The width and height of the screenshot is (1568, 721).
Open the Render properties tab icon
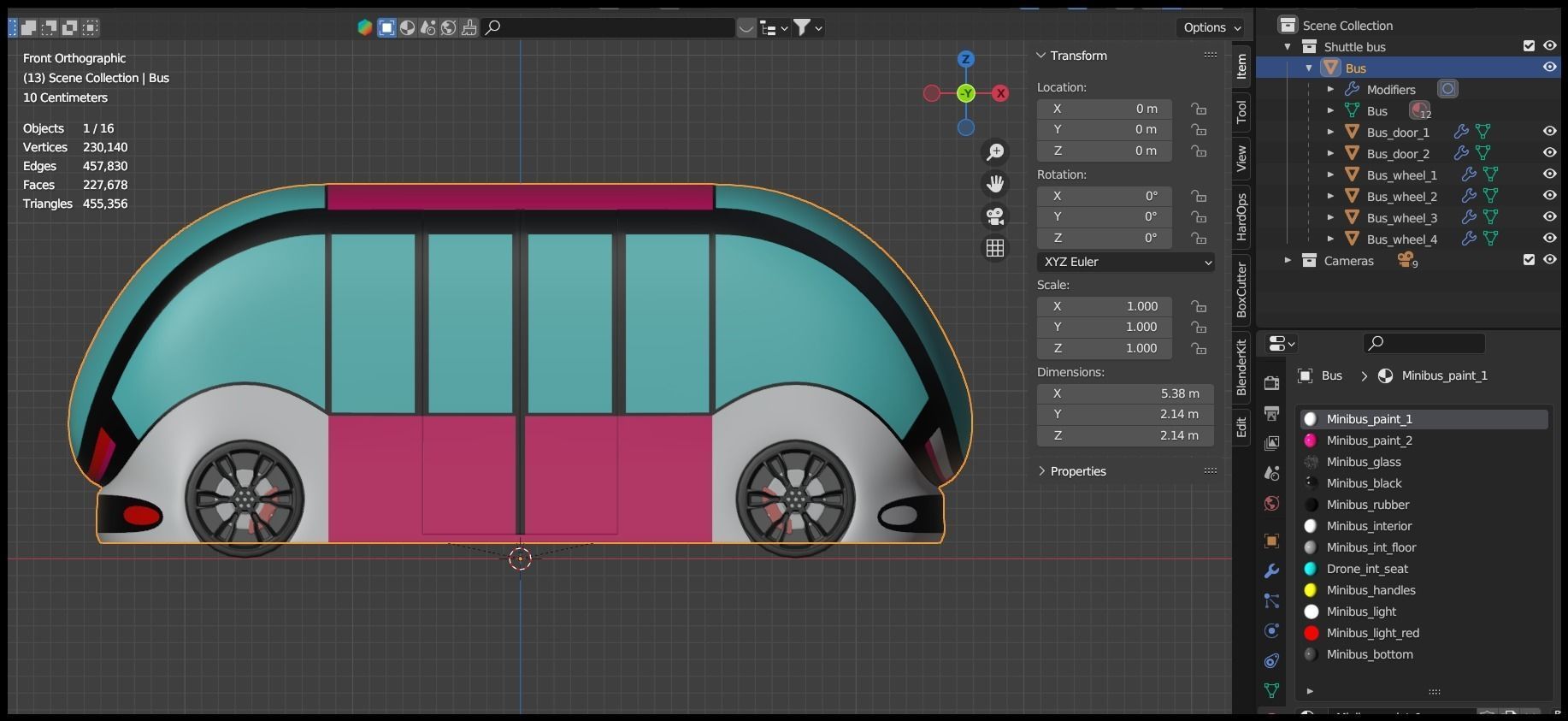coord(1271,383)
